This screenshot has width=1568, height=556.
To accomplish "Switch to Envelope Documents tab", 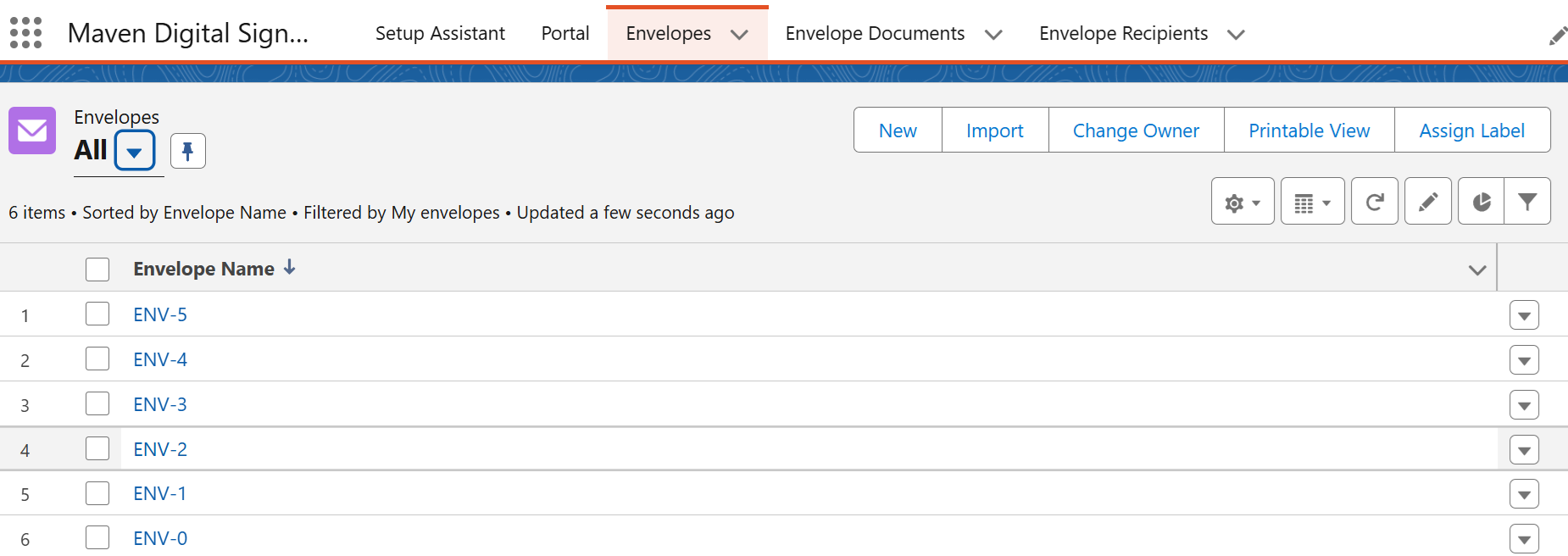I will (875, 33).
